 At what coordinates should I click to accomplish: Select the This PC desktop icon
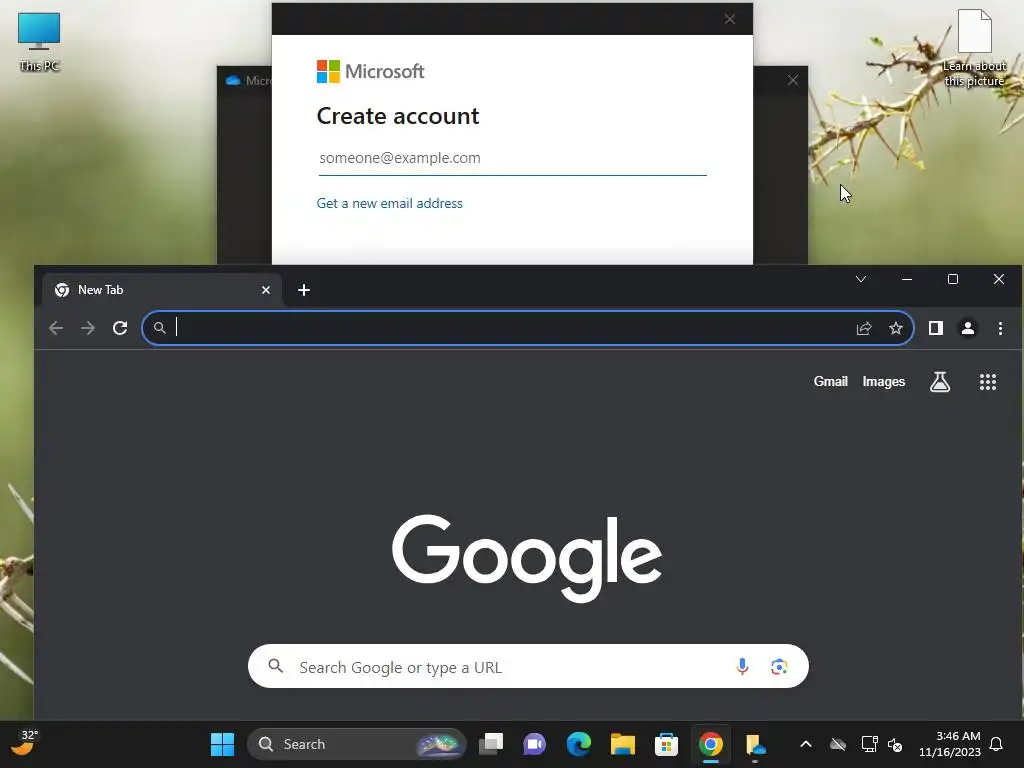(39, 42)
